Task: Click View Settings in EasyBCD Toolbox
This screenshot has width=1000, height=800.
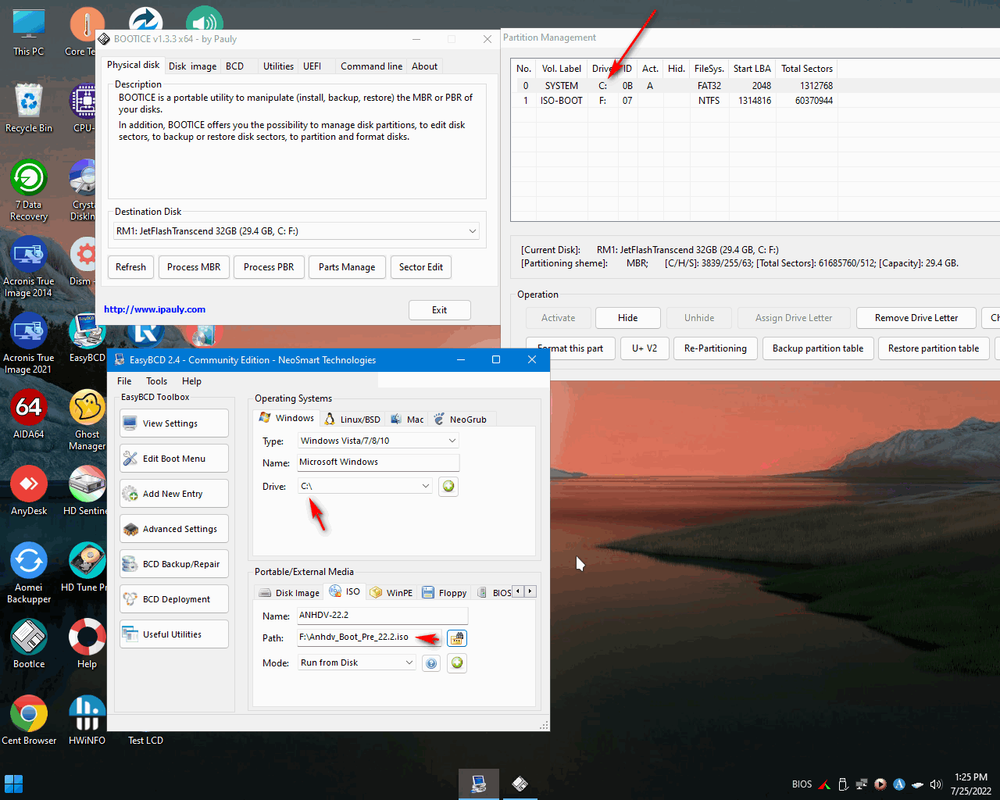Action: click(x=174, y=424)
